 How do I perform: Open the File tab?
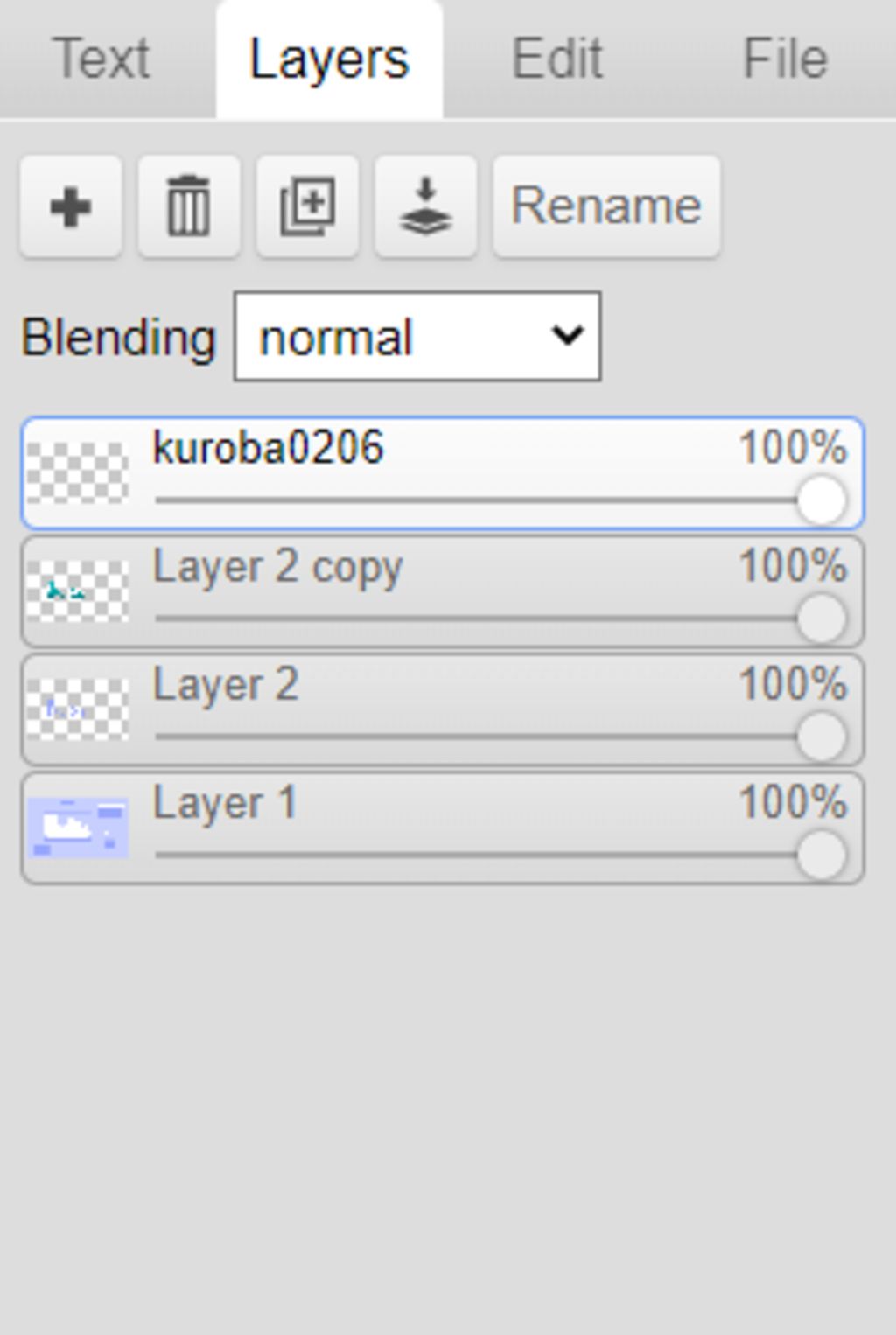[785, 59]
